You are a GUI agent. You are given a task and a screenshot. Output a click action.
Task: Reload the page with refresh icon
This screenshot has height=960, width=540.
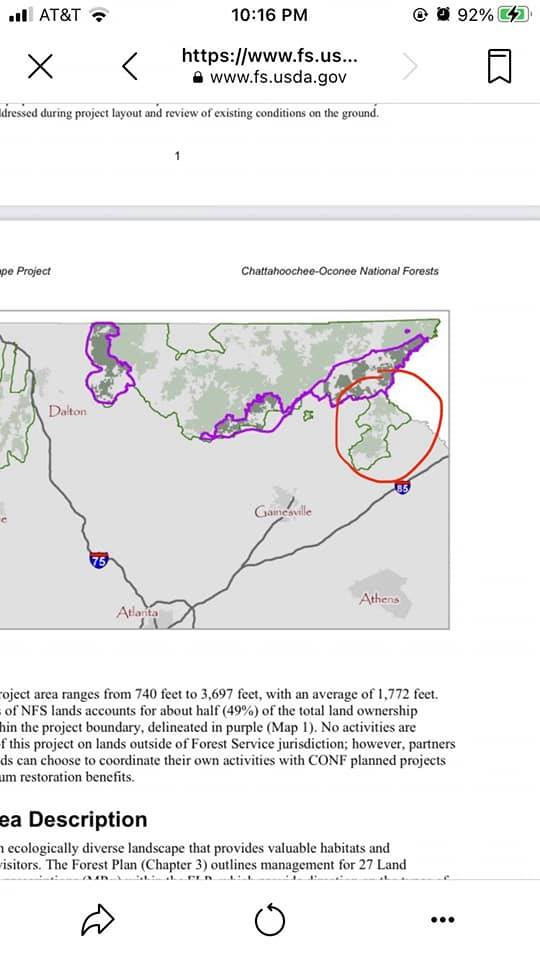[270, 920]
